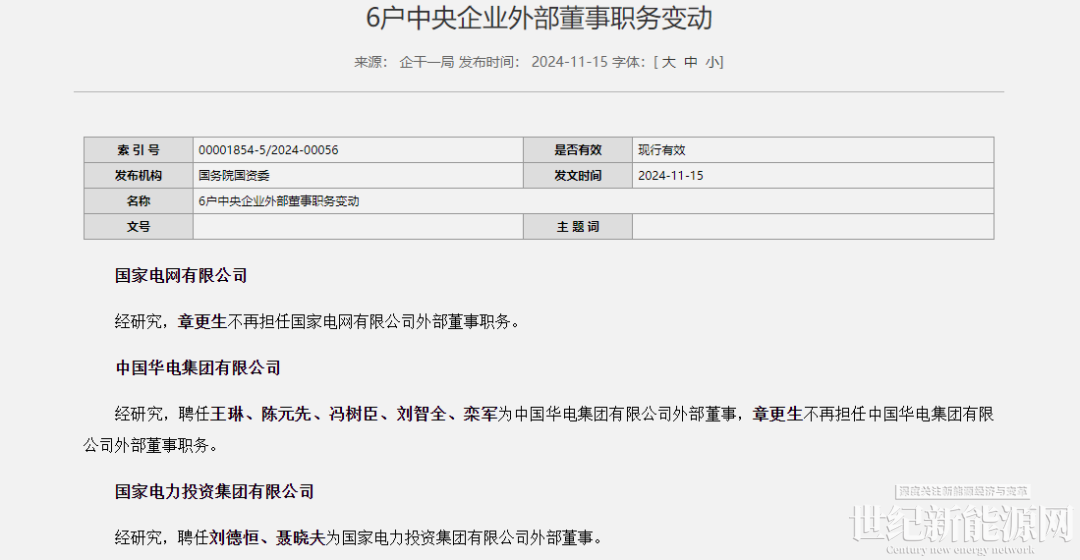
Task: Set font size to 大 (large)
Action: 668,62
